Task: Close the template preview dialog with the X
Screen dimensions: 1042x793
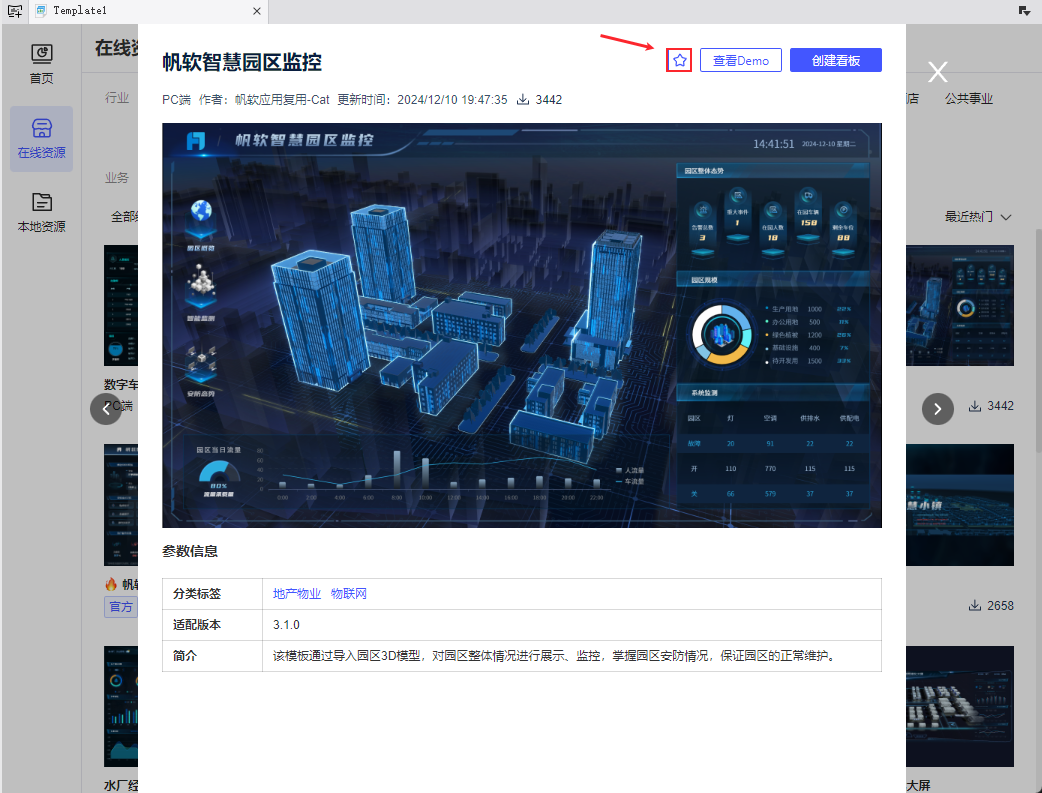Action: click(x=938, y=71)
